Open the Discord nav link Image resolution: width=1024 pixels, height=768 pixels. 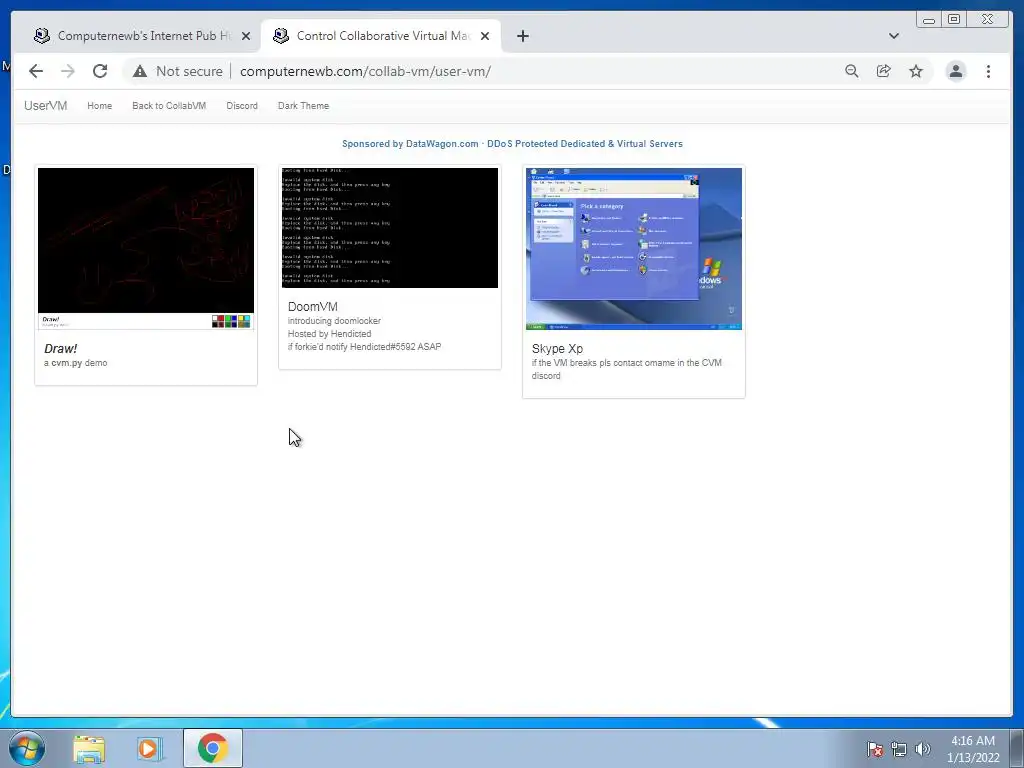[242, 106]
